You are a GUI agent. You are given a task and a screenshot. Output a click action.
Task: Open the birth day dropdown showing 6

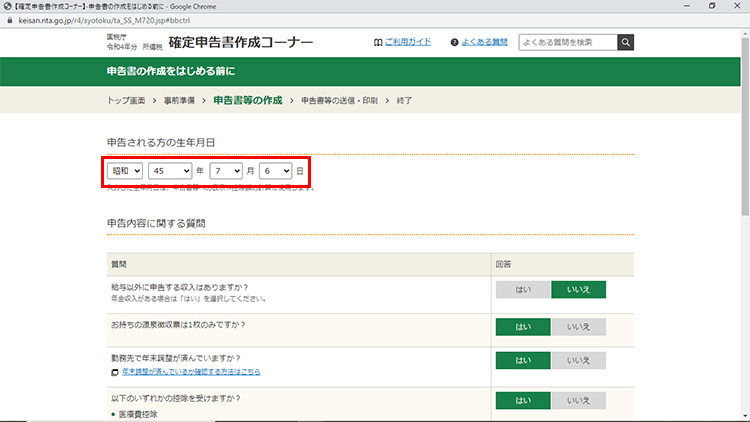click(275, 171)
